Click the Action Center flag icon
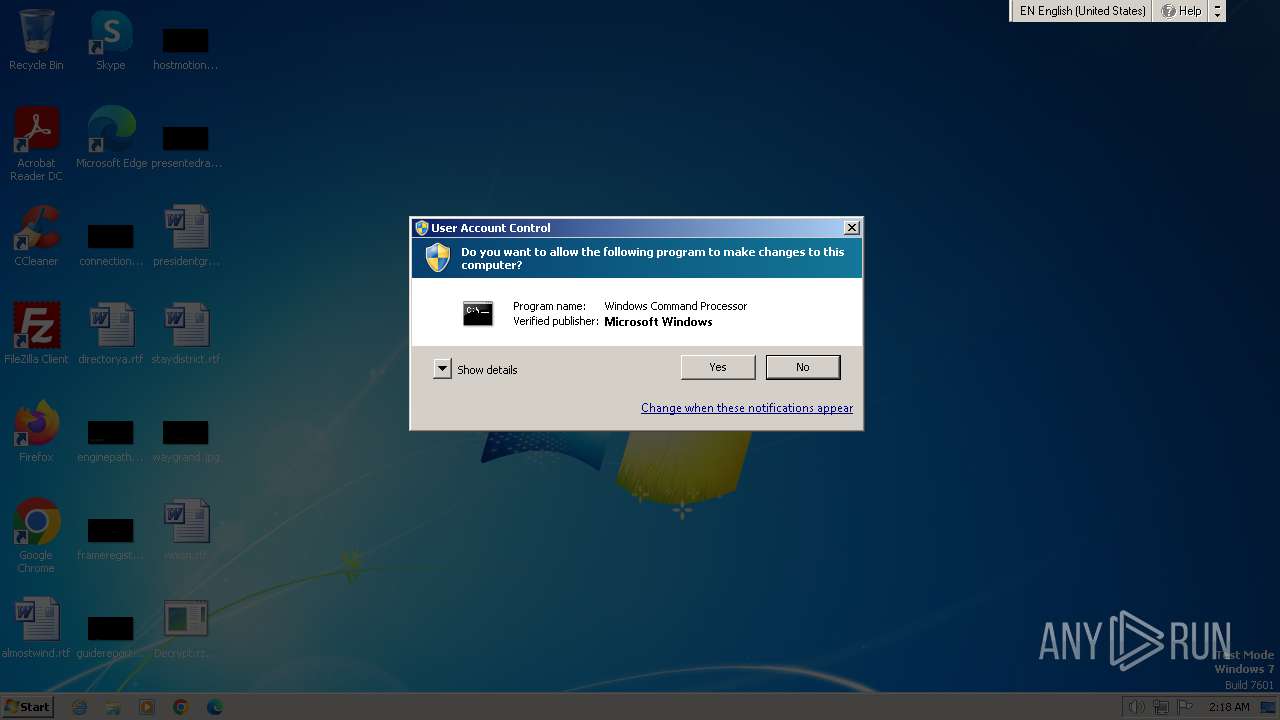Viewport: 1280px width, 720px height. pos(1185,707)
